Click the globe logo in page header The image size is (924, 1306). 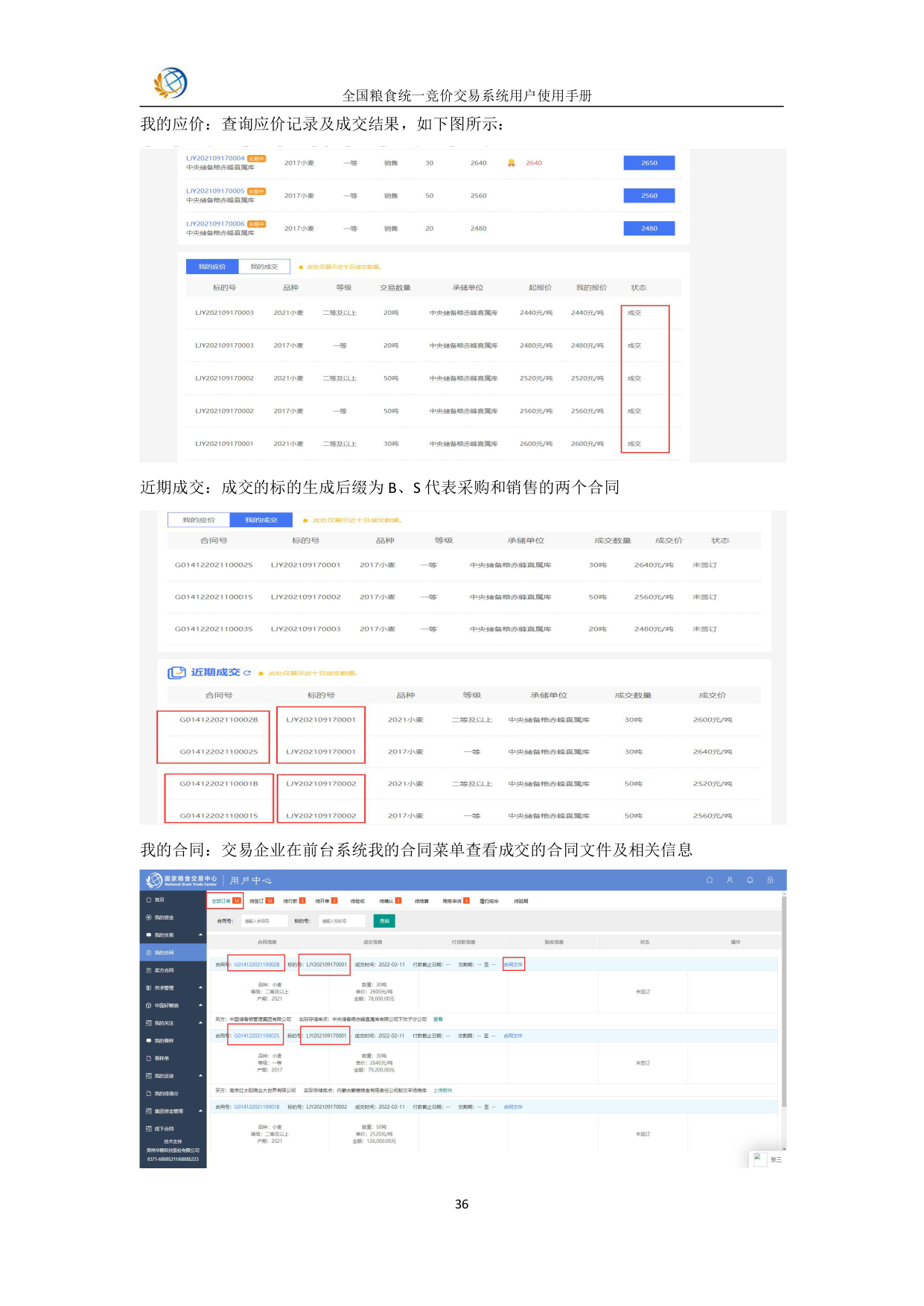point(171,83)
